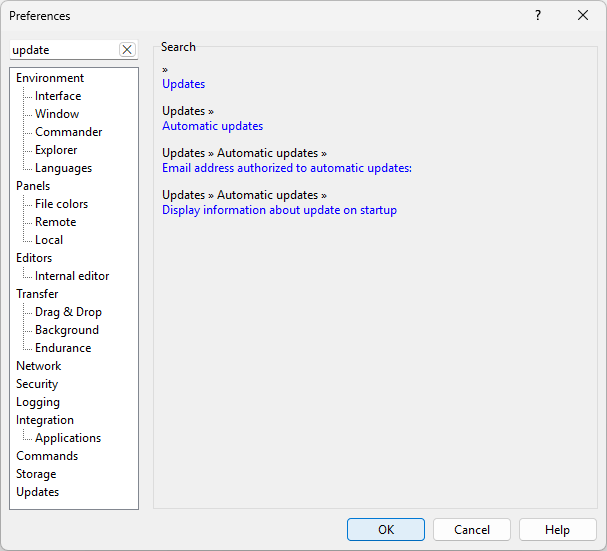This screenshot has width=607, height=551.
Task: Click the Cancel button
Action: click(471, 530)
